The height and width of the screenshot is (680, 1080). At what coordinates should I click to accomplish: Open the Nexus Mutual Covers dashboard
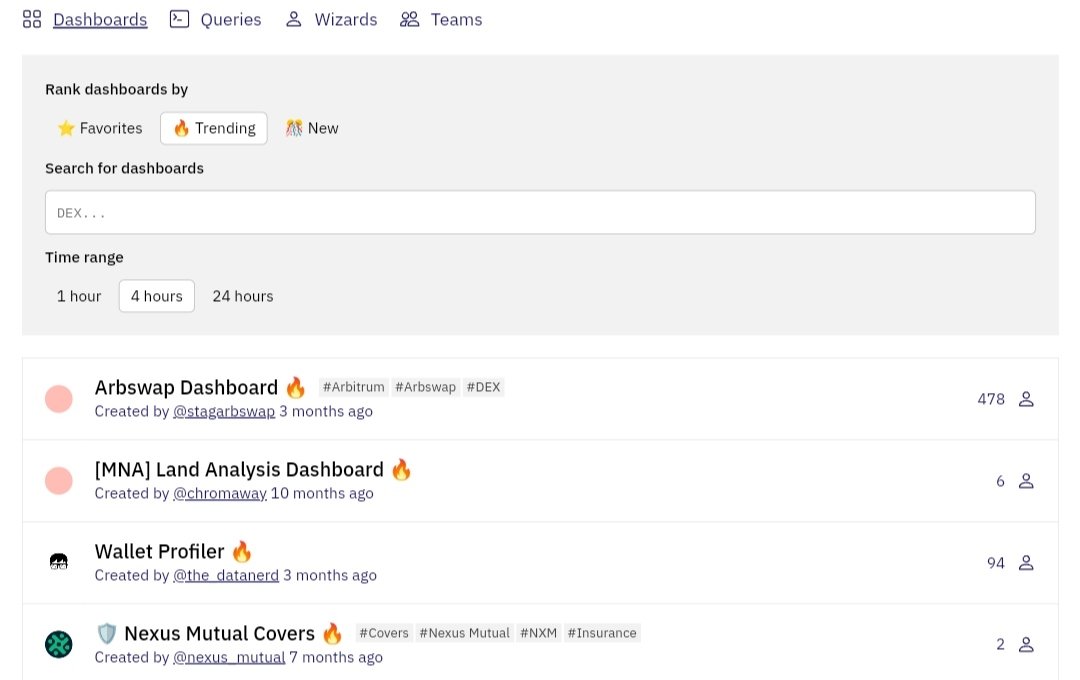[219, 633]
